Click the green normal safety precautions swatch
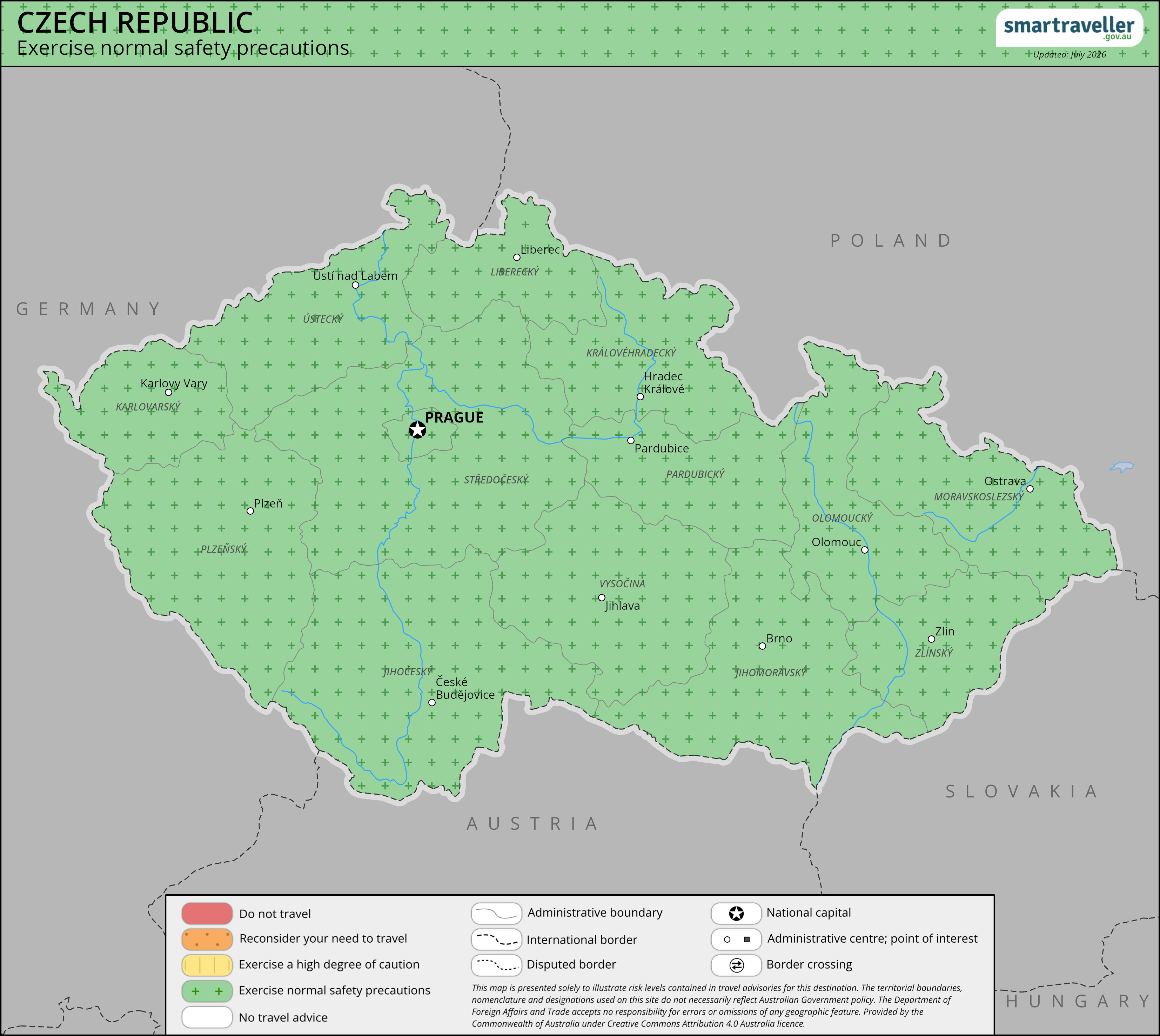The image size is (1160, 1036). click(x=207, y=991)
